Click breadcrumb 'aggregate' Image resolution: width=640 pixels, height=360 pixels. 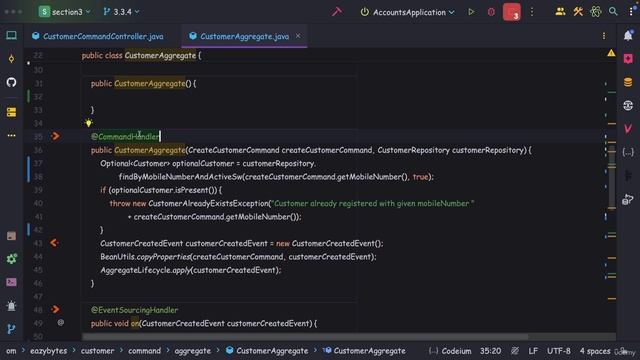pyautogui.click(x=193, y=351)
